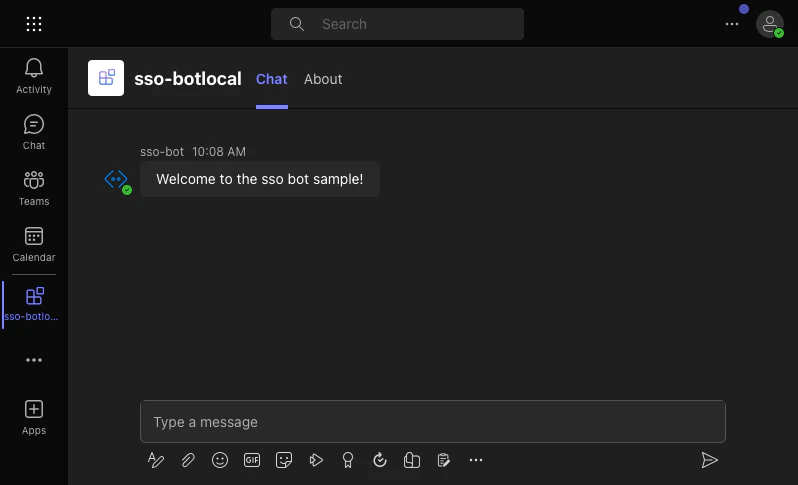The width and height of the screenshot is (798, 485).
Task: Open the emoji picker
Action: coord(220,460)
